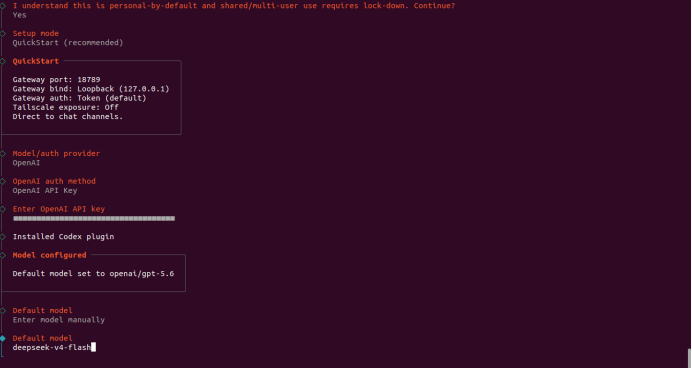Click the masked OpenAI API key value

click(x=94, y=218)
